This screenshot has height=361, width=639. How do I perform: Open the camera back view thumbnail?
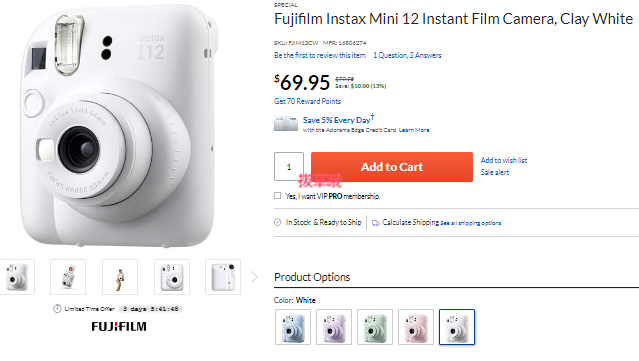pos(223,277)
